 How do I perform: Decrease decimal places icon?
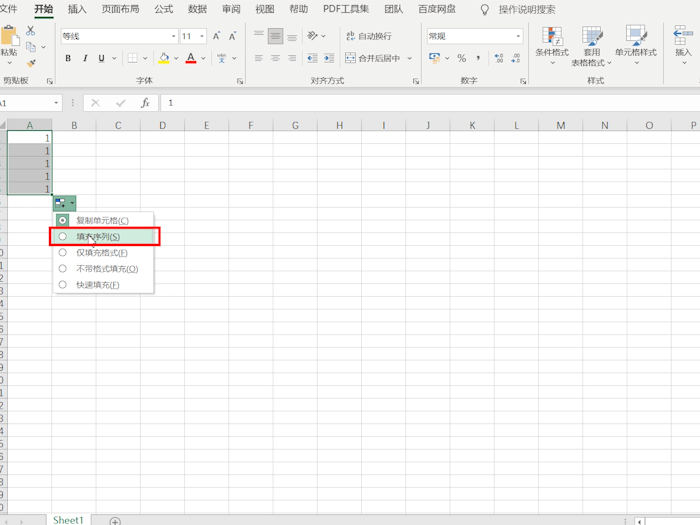516,58
